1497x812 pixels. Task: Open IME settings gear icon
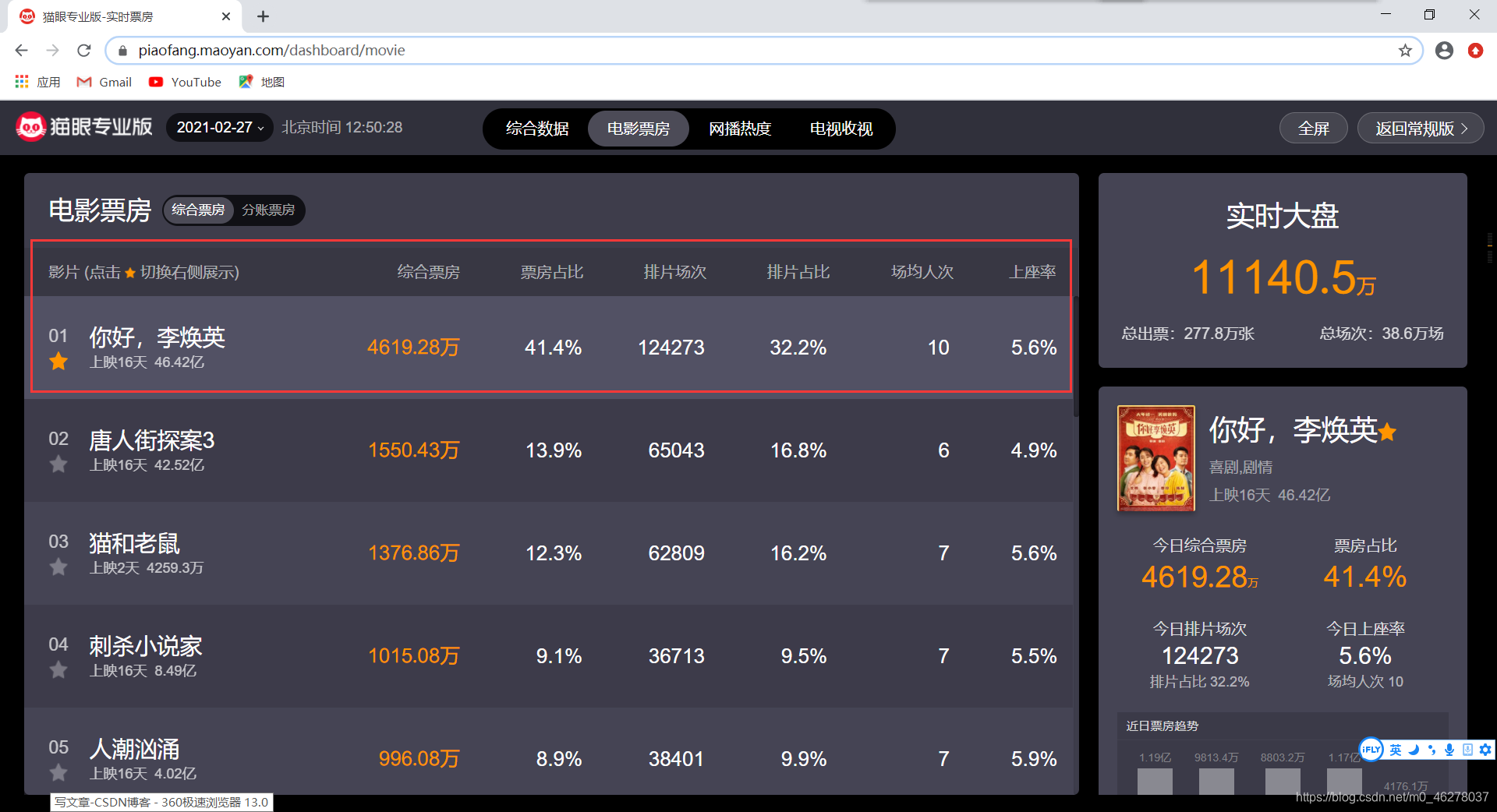click(1485, 750)
